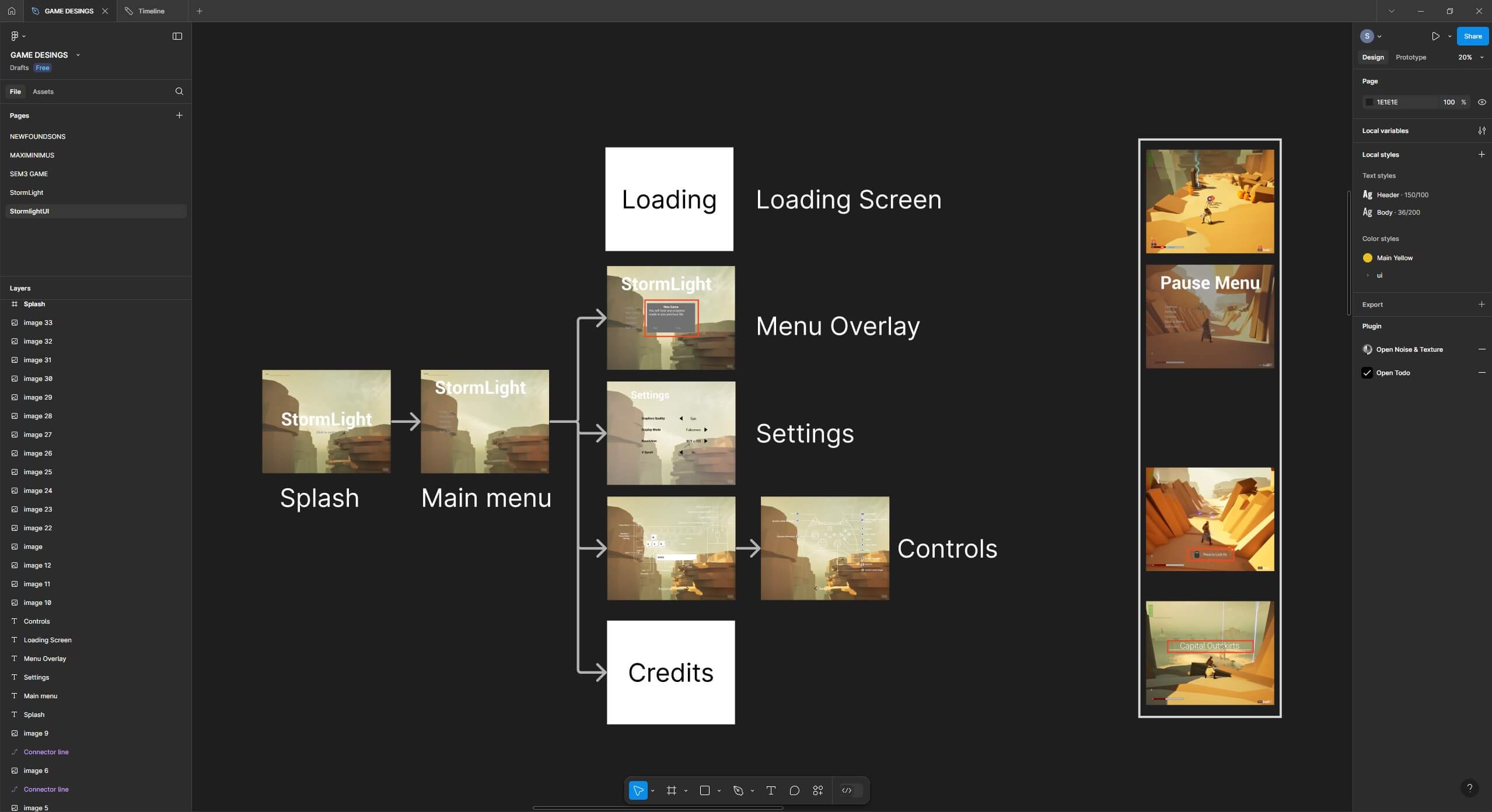
Task: Open the Actions components tool
Action: (x=817, y=790)
